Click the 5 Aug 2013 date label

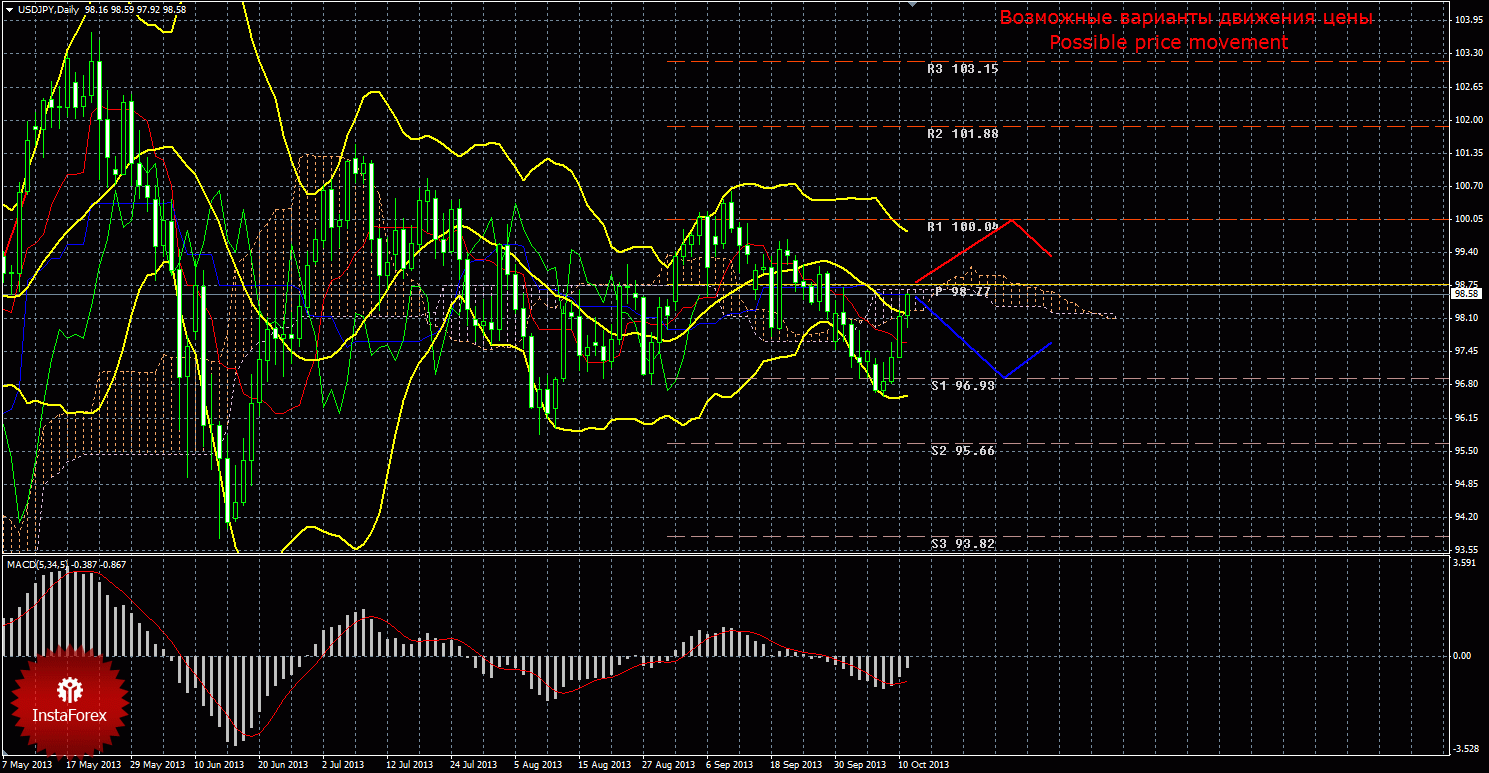[538, 765]
